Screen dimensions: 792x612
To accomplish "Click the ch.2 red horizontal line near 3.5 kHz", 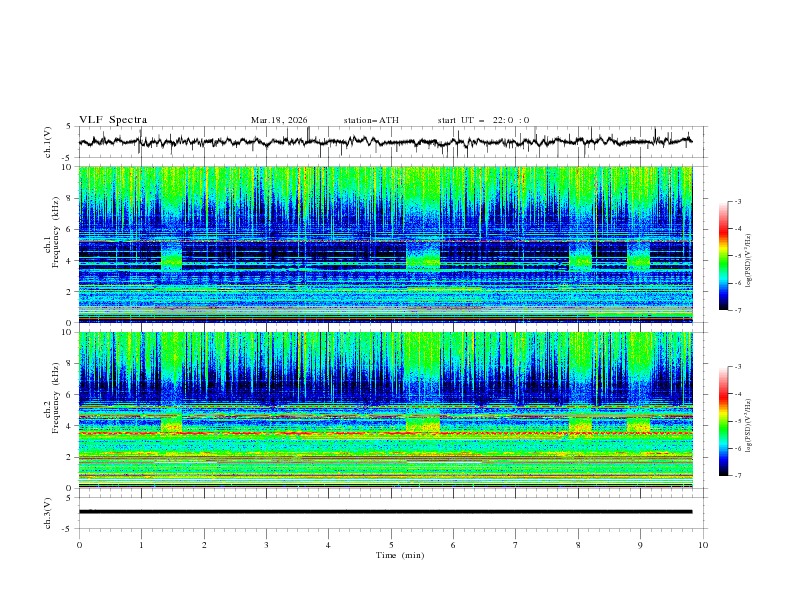I will pyautogui.click(x=385, y=434).
